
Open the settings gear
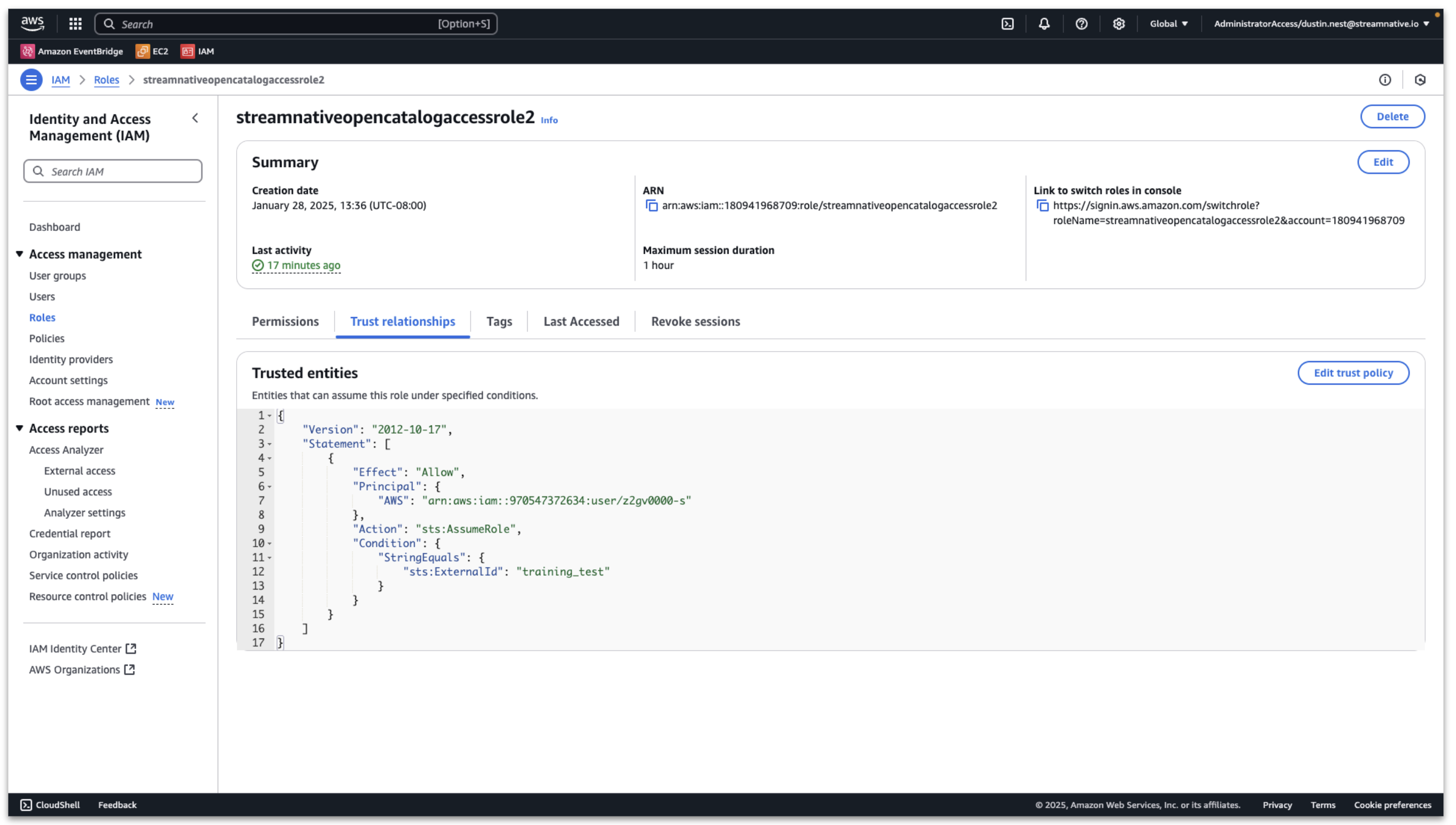point(1118,24)
